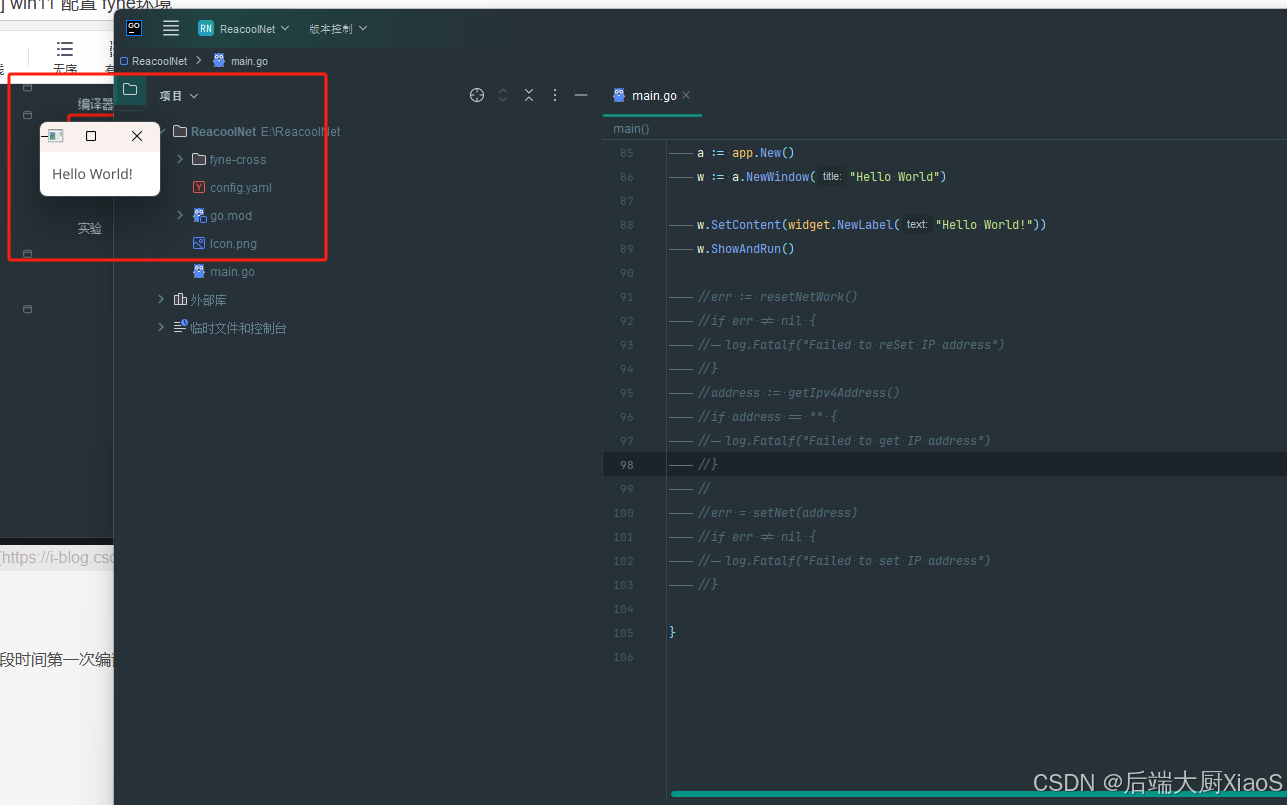The image size is (1287, 805).
Task: Click the Hello World! label text
Action: [x=92, y=174]
